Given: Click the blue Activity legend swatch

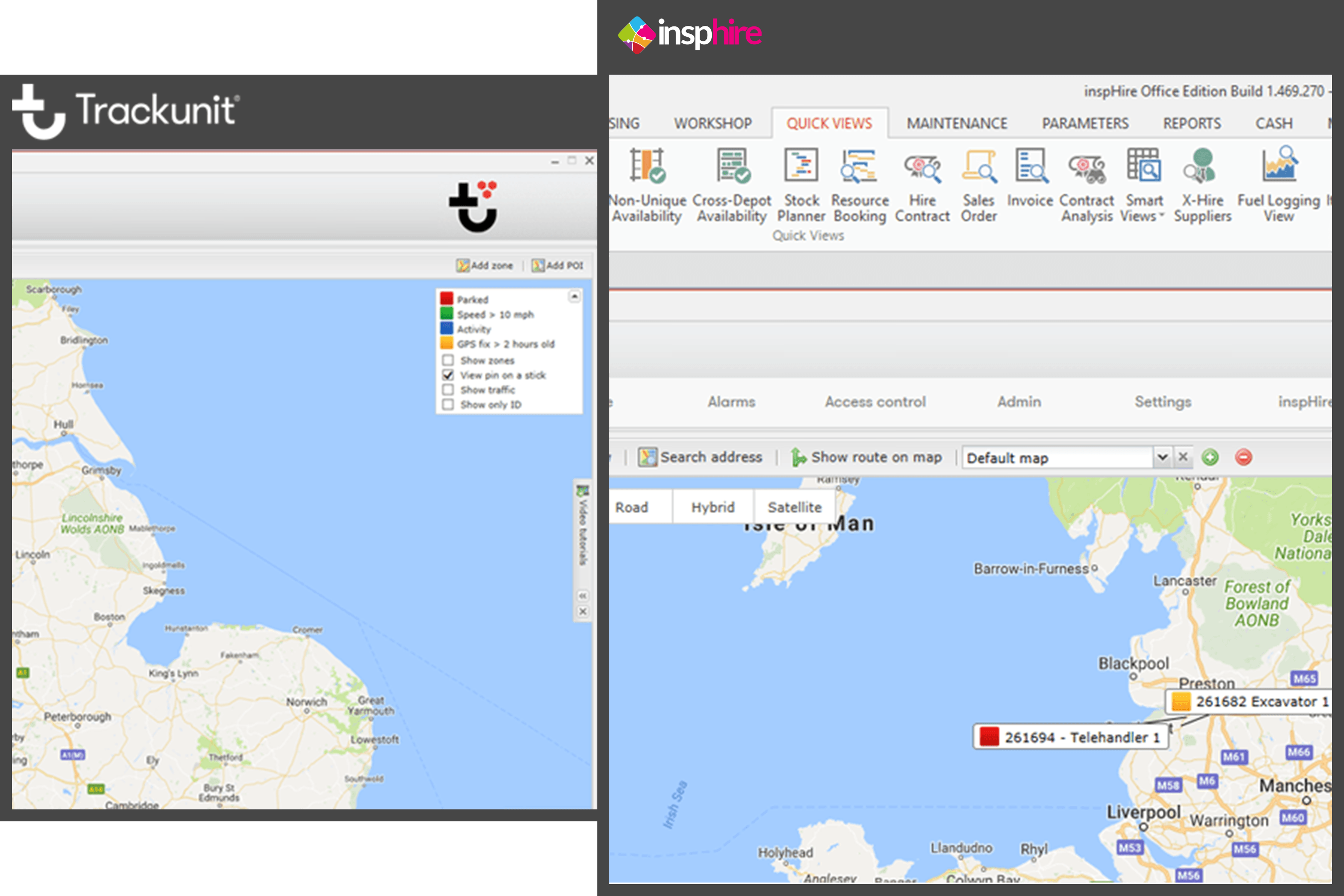Looking at the screenshot, I should point(447,328).
